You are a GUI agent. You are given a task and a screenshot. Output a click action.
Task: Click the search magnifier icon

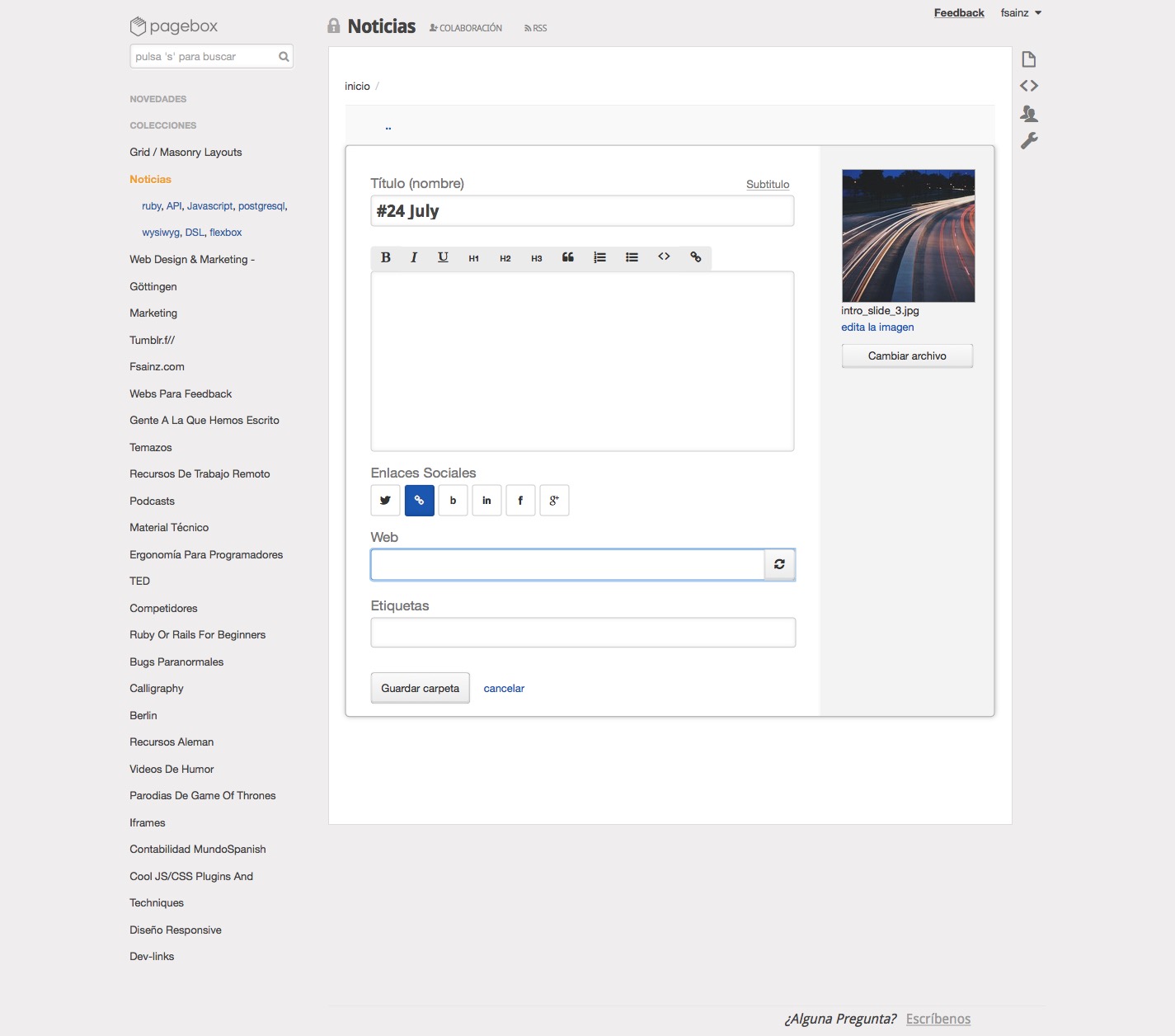tap(284, 57)
